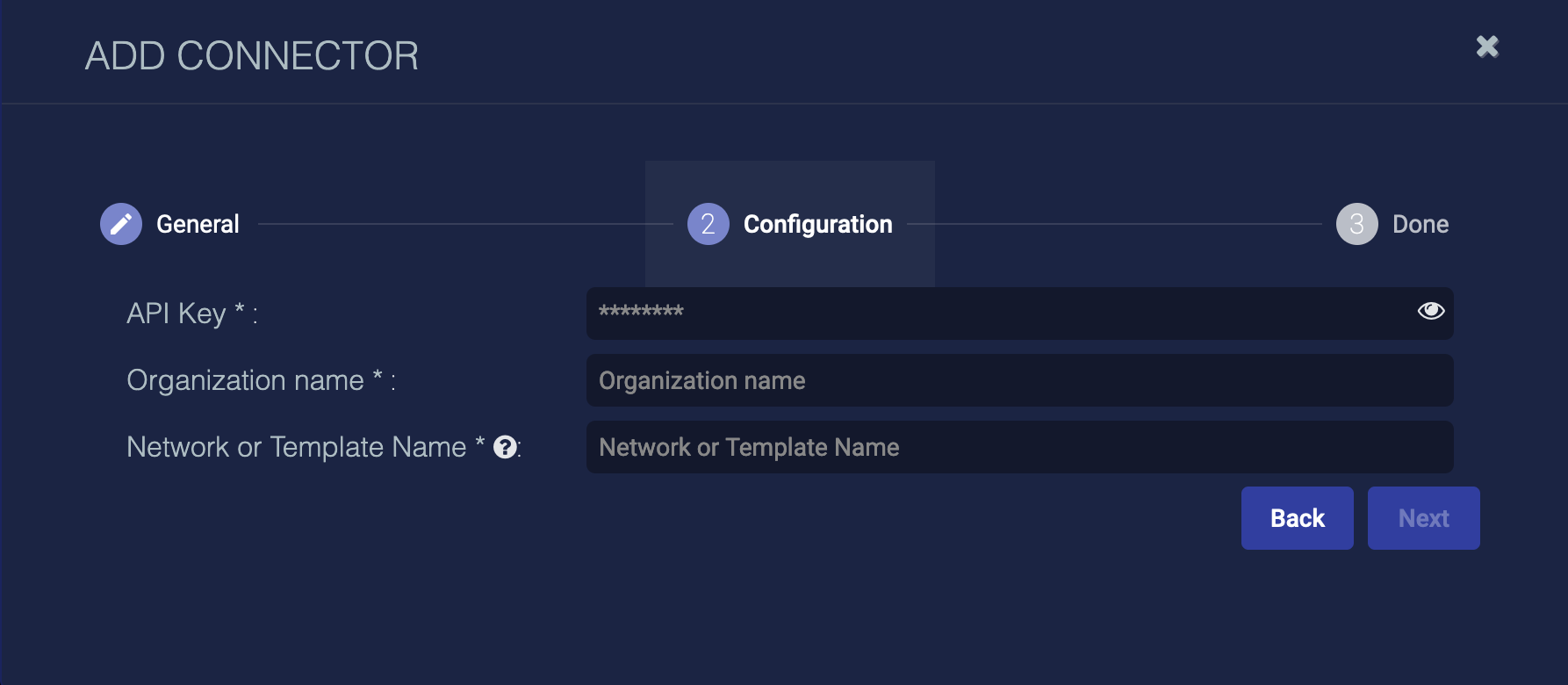
Task: Focus the API Key password field
Action: (x=992, y=313)
